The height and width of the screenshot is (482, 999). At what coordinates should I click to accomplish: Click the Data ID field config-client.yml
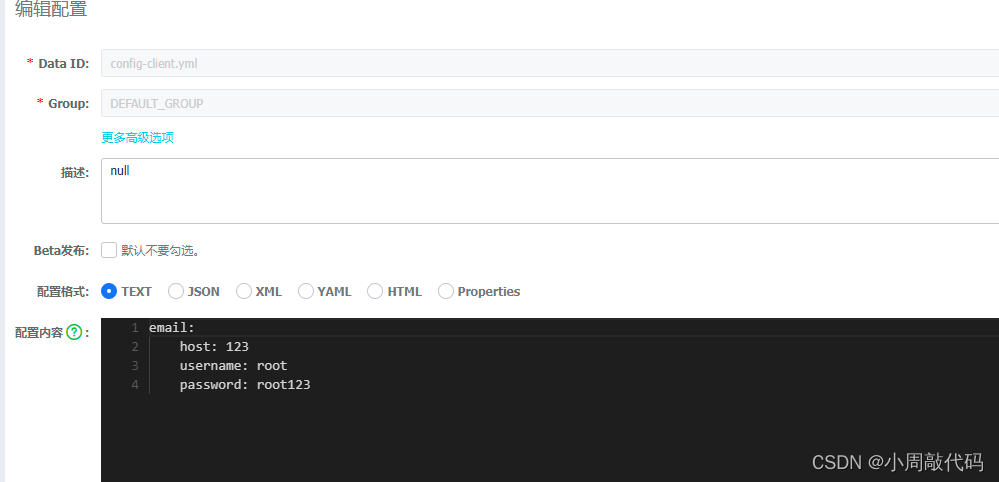[x=550, y=63]
